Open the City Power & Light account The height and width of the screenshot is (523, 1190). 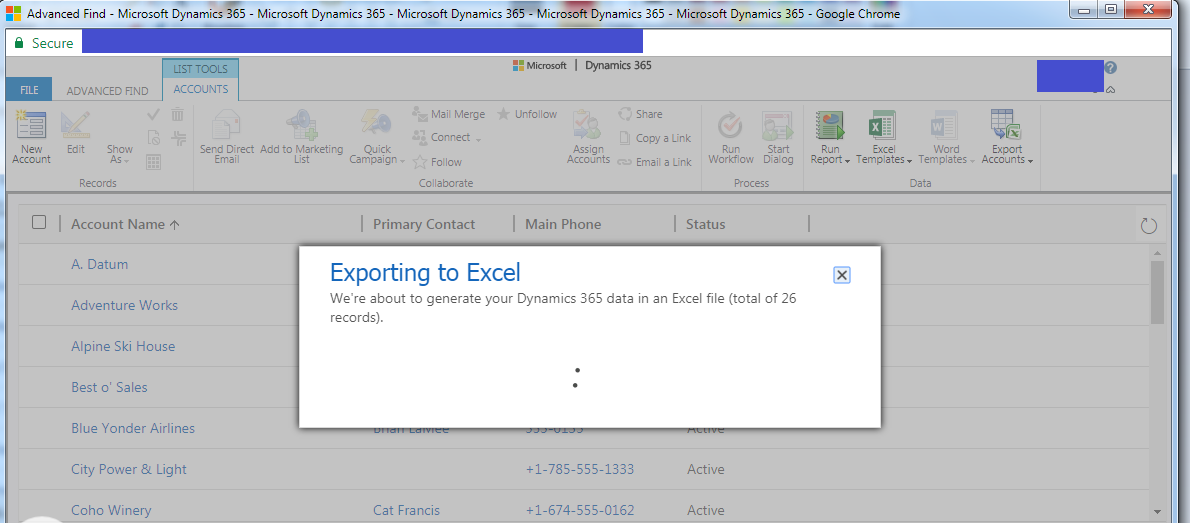click(x=129, y=469)
